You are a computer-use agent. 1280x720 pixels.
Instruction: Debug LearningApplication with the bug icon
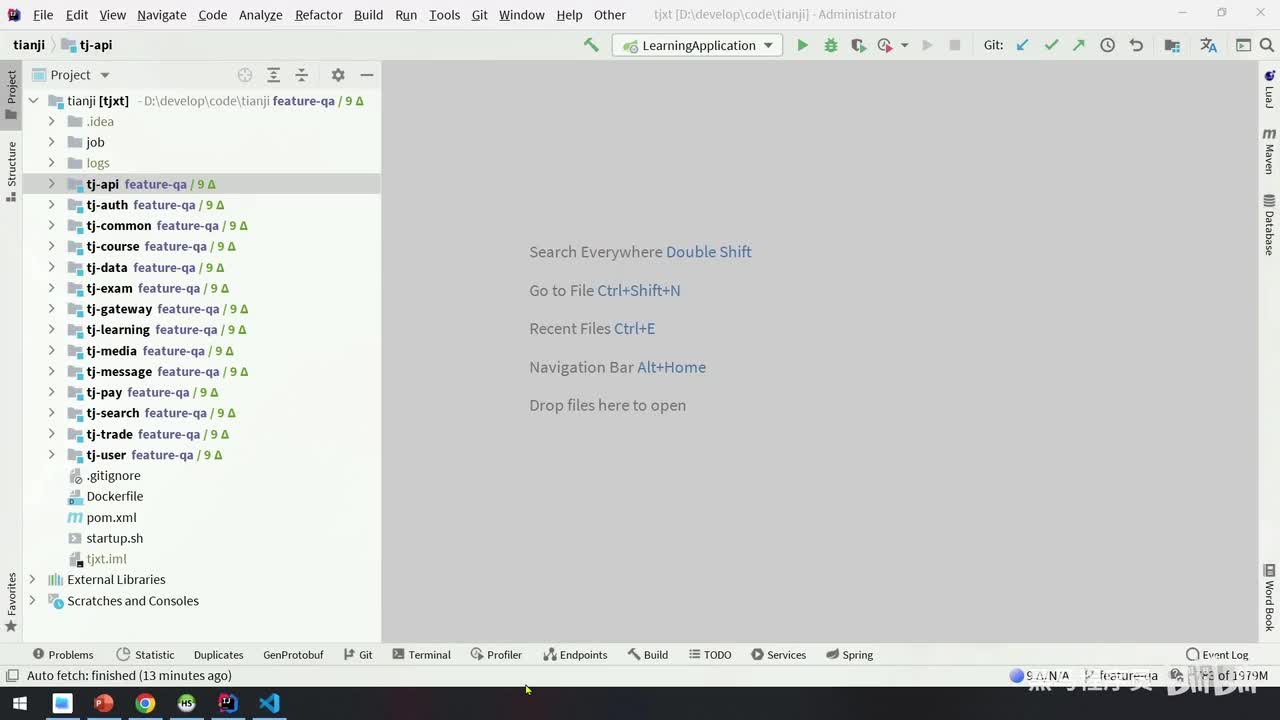[830, 45]
